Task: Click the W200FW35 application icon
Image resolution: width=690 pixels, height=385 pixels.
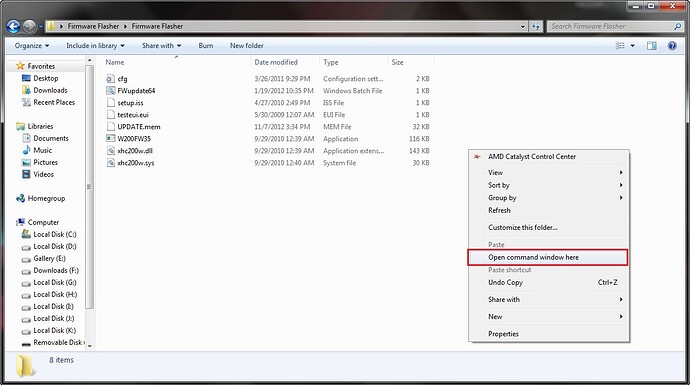Action: 110,139
